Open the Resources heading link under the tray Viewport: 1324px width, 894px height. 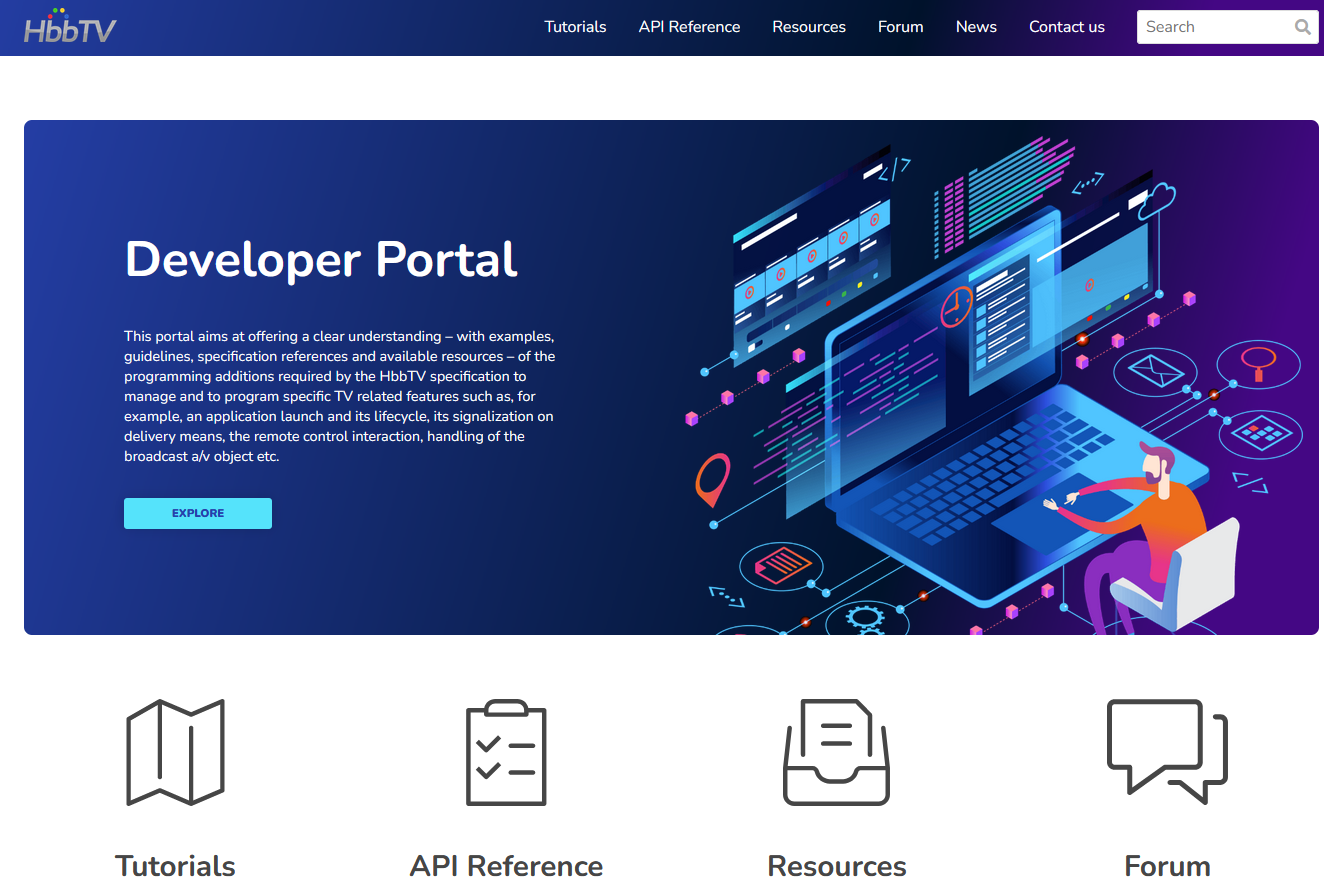[x=836, y=866]
